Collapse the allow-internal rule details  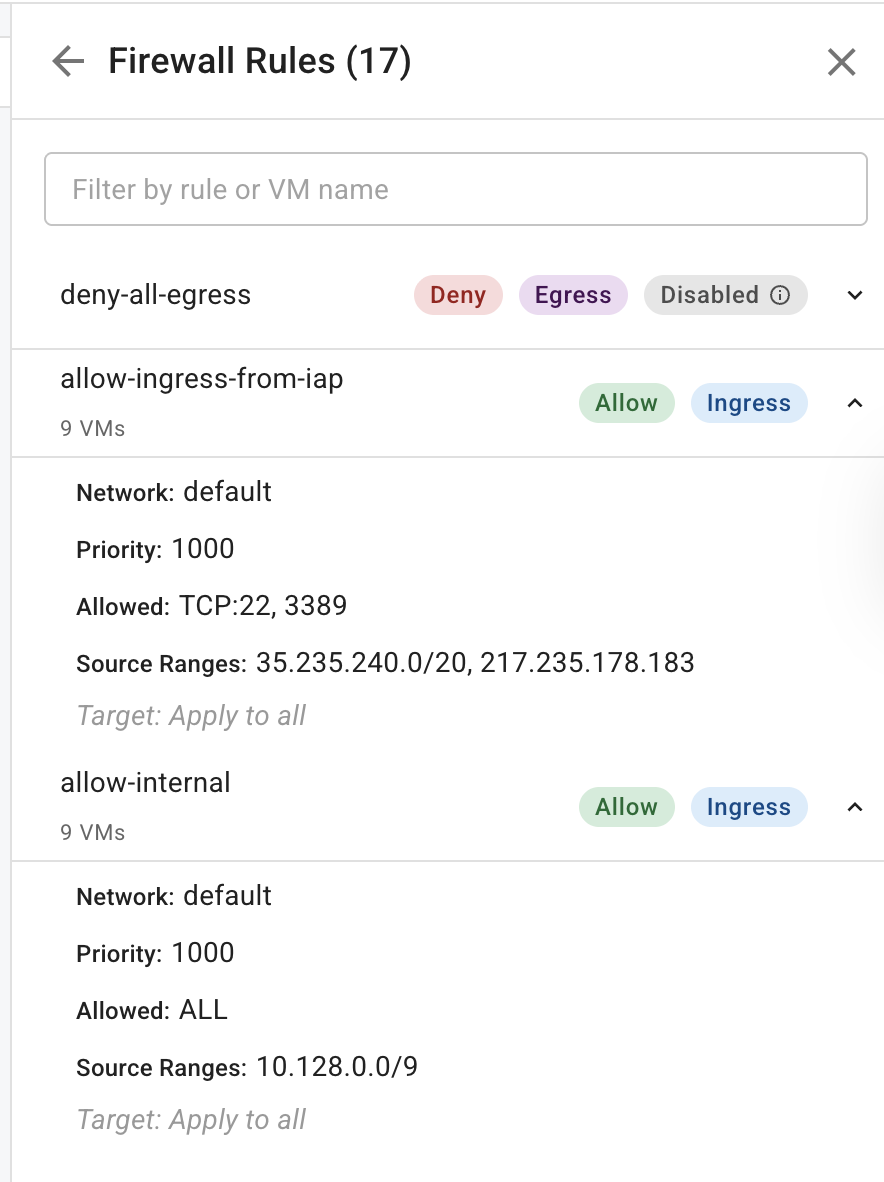pyautogui.click(x=855, y=807)
